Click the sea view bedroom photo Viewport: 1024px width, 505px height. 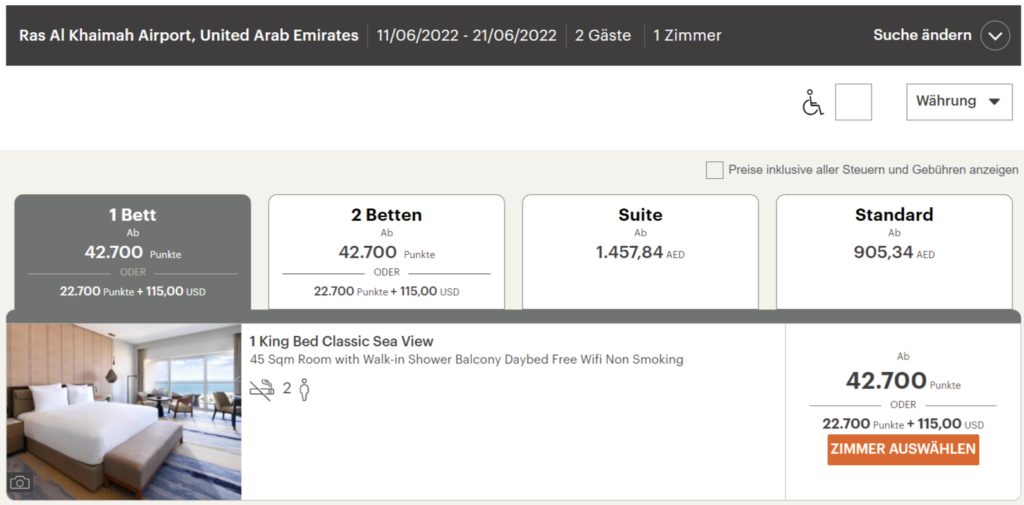click(124, 410)
